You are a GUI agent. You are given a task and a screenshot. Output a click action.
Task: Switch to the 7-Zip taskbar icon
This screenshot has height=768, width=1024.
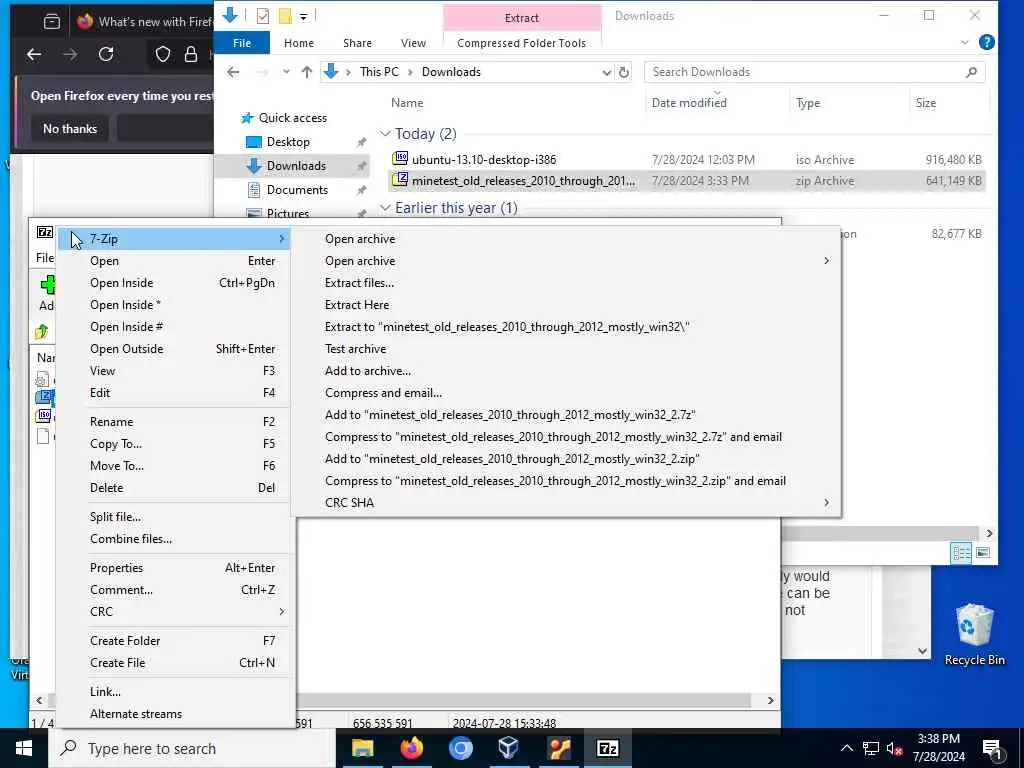(x=607, y=748)
